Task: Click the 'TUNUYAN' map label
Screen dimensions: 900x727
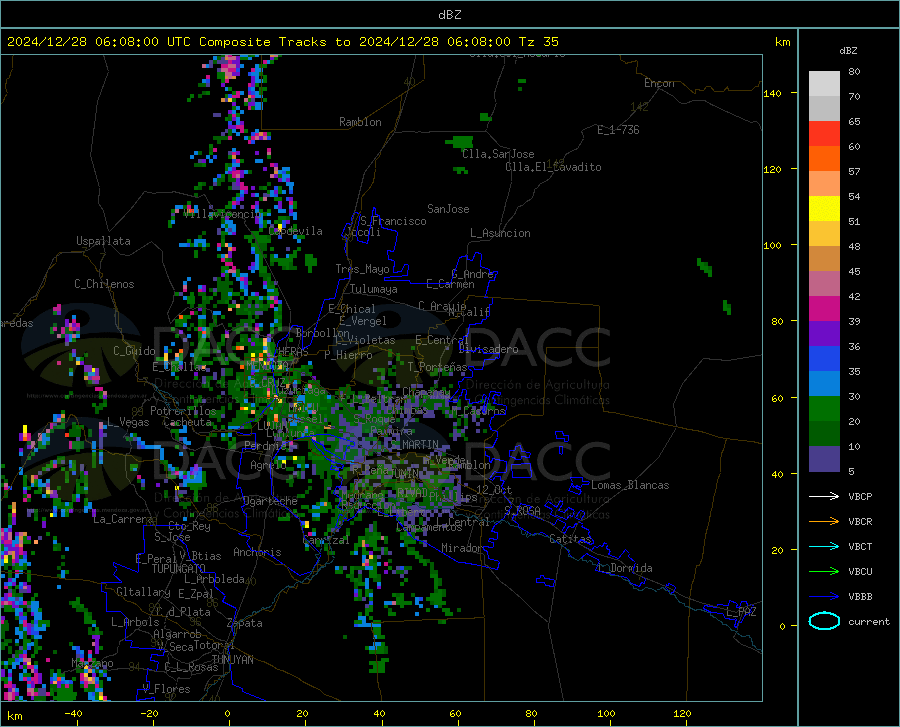Action: click(232, 660)
